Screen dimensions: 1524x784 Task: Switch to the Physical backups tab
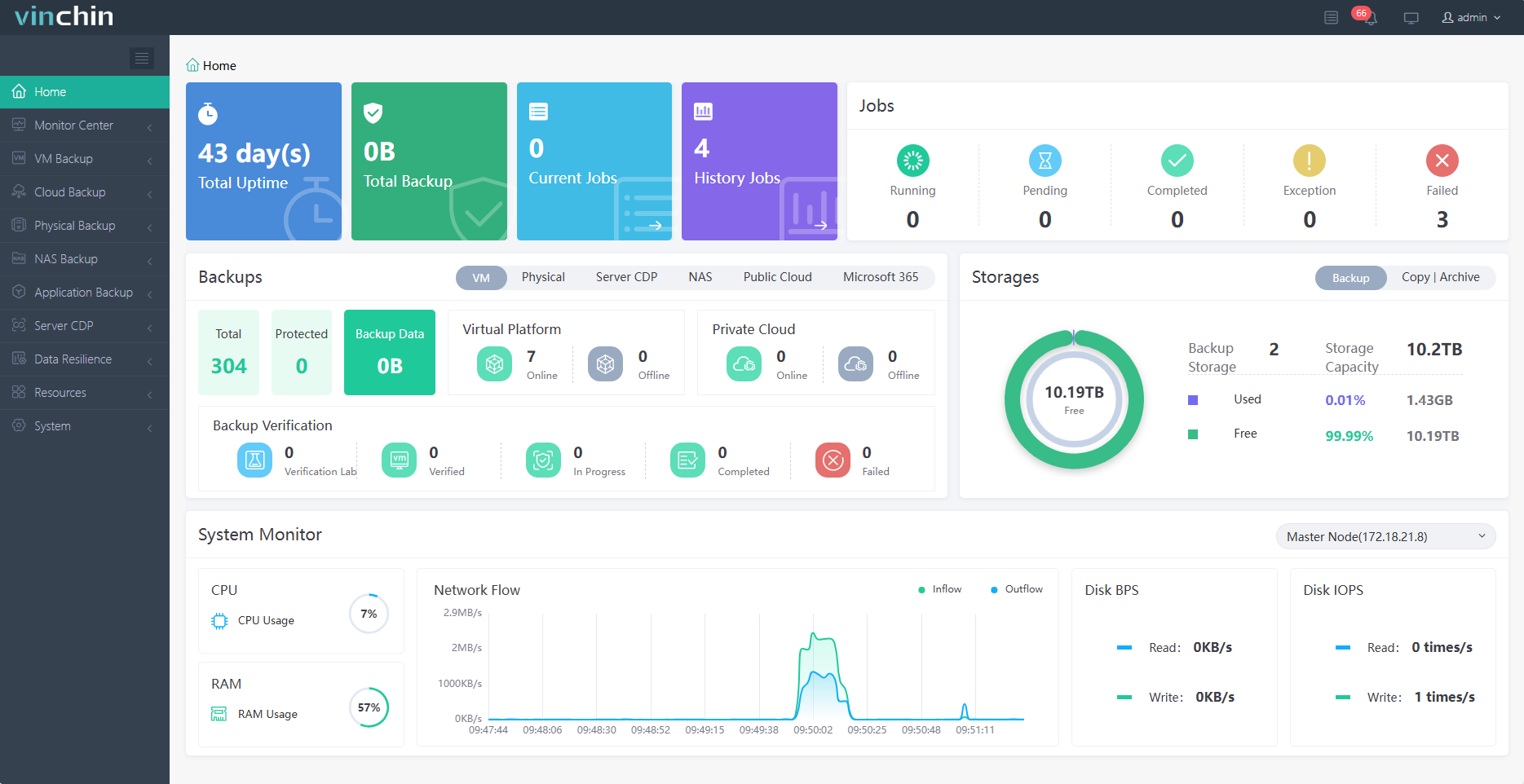543,277
